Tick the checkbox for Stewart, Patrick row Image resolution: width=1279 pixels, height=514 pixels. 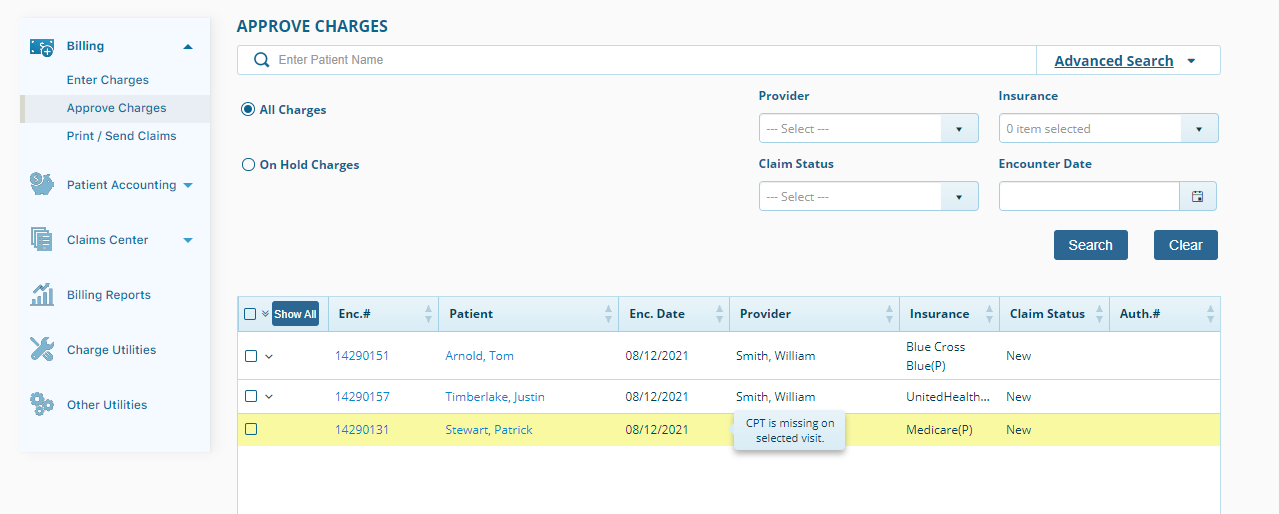pos(251,430)
